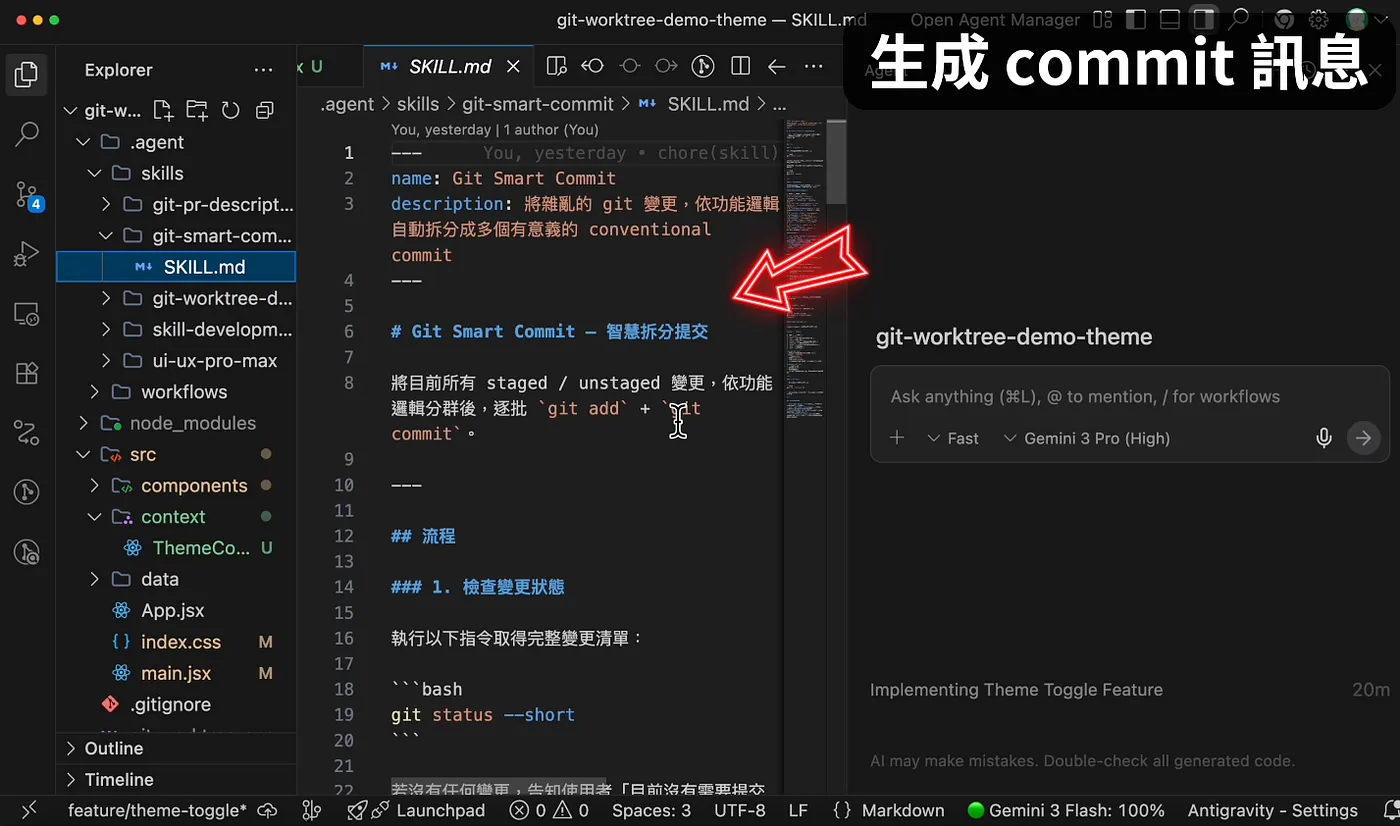Open the editor's more actions ellipsis
Image resolution: width=1400 pixels, height=826 pixels.
point(814,66)
